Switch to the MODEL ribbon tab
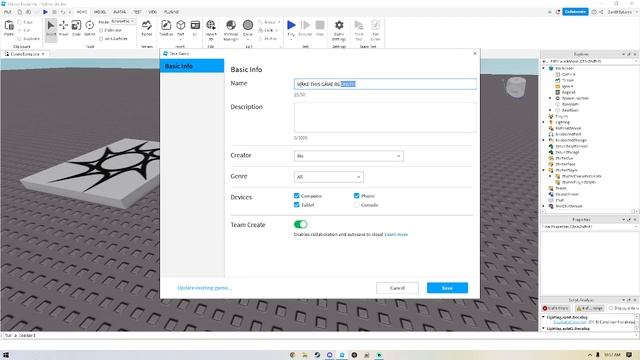Viewport: 640px width, 360px height. tap(100, 12)
